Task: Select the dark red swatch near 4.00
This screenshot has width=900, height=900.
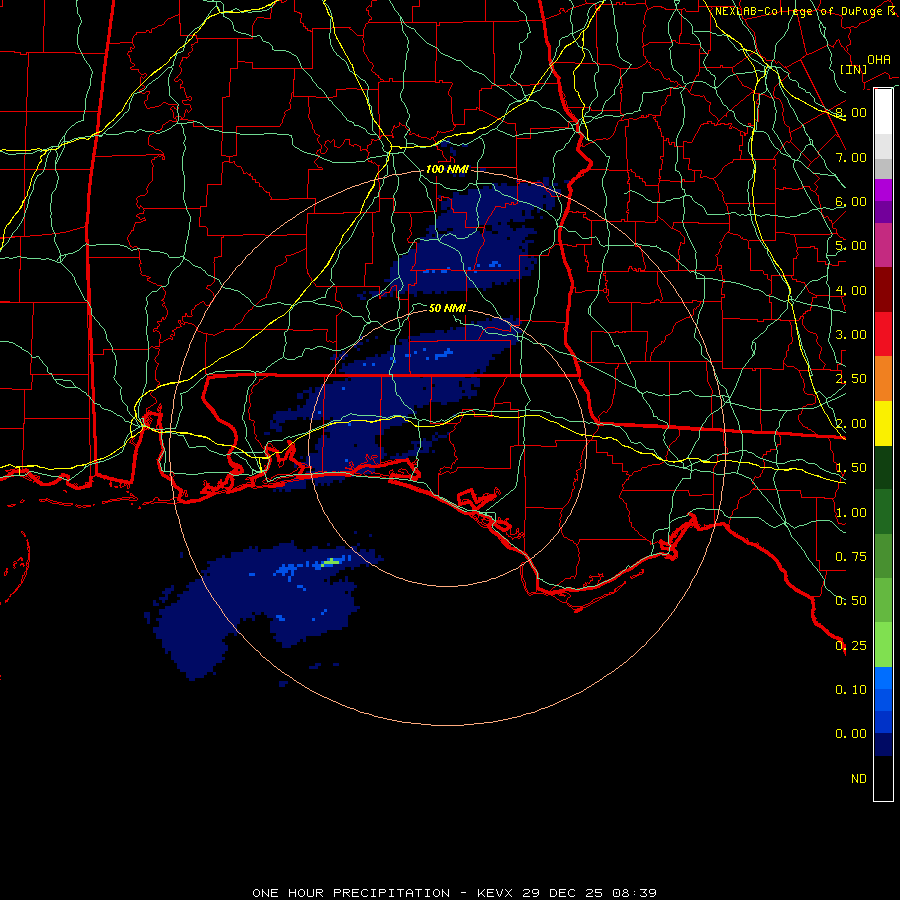Action: point(883,290)
